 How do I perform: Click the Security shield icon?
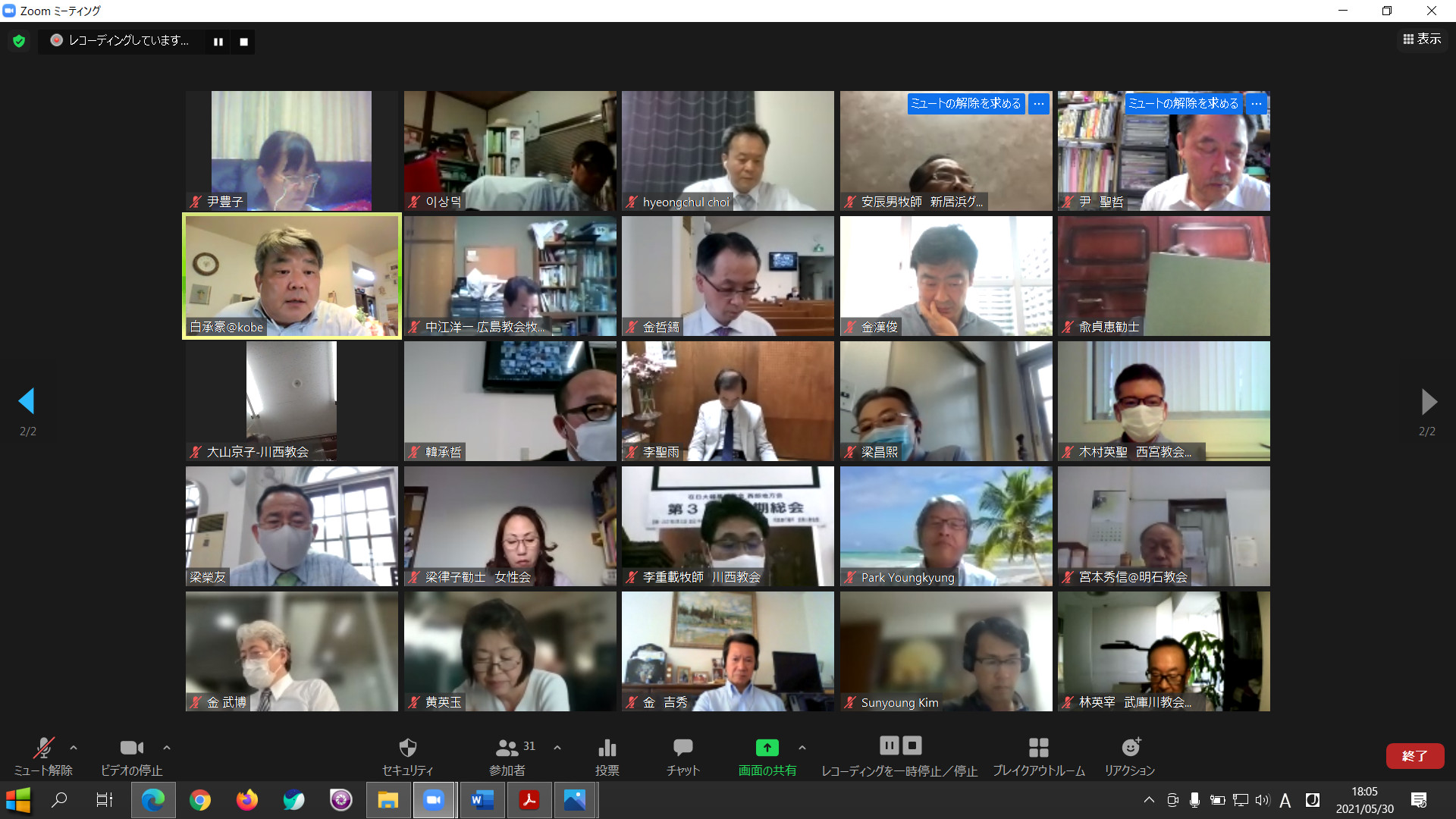pyautogui.click(x=407, y=748)
